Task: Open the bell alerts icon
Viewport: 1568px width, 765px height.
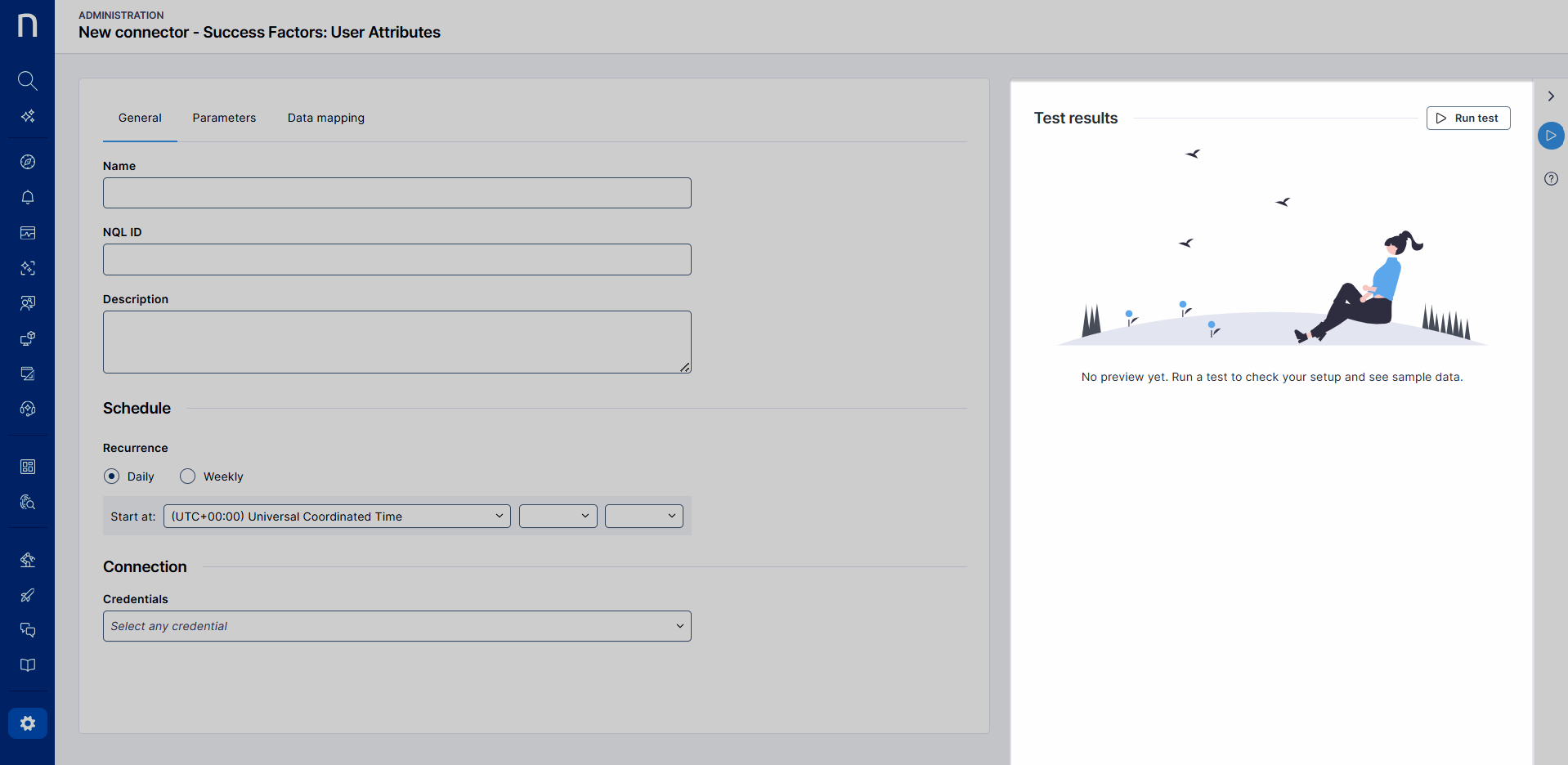Action: point(27,197)
